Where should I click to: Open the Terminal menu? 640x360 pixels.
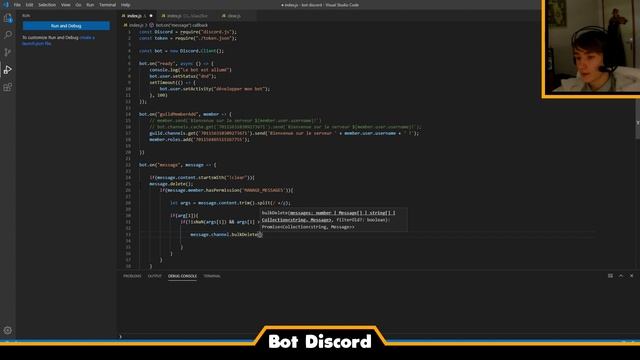[107, 5]
